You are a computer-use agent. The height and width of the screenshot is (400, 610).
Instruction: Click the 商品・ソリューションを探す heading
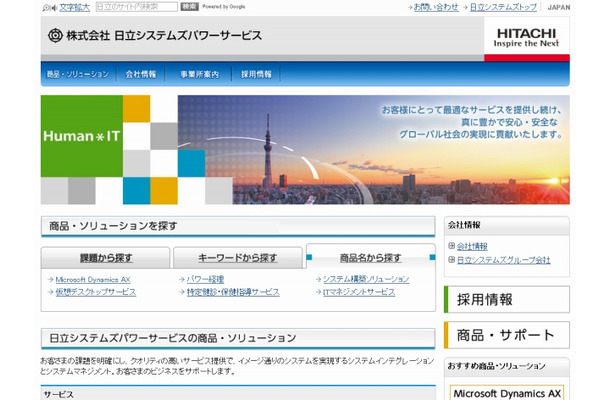[113, 226]
